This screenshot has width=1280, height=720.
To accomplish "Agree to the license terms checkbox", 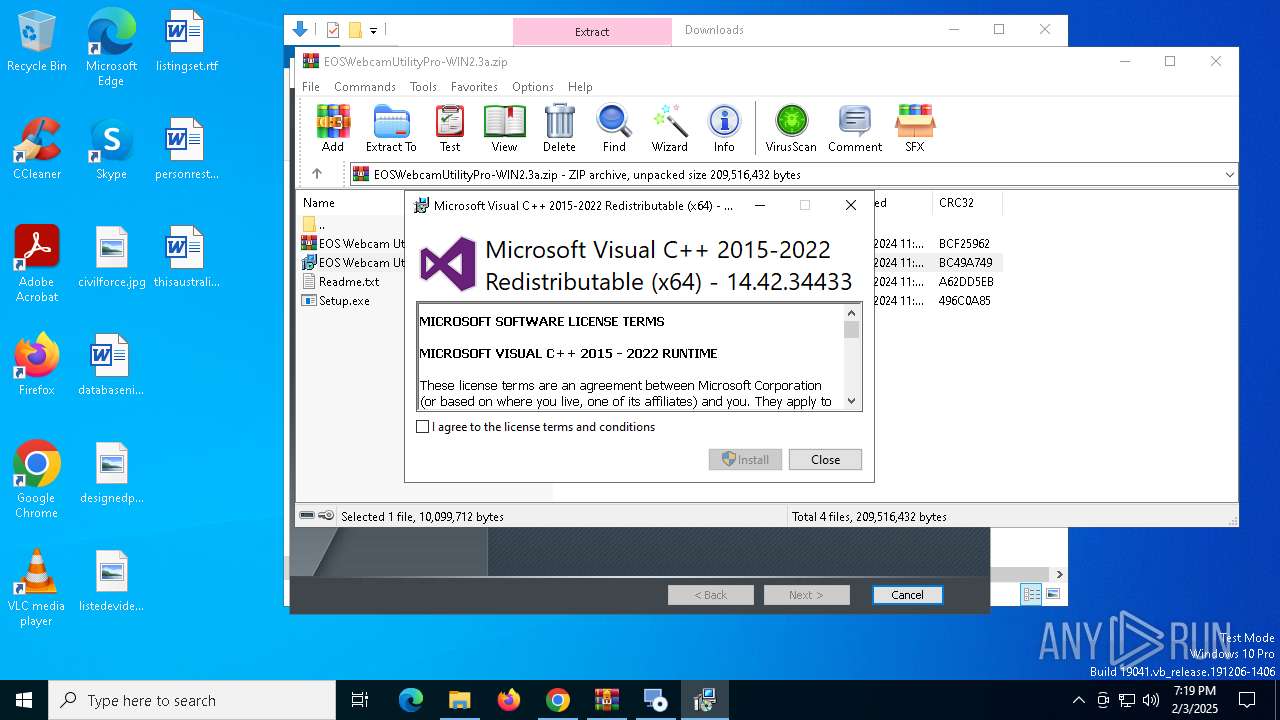I will pyautogui.click(x=422, y=427).
